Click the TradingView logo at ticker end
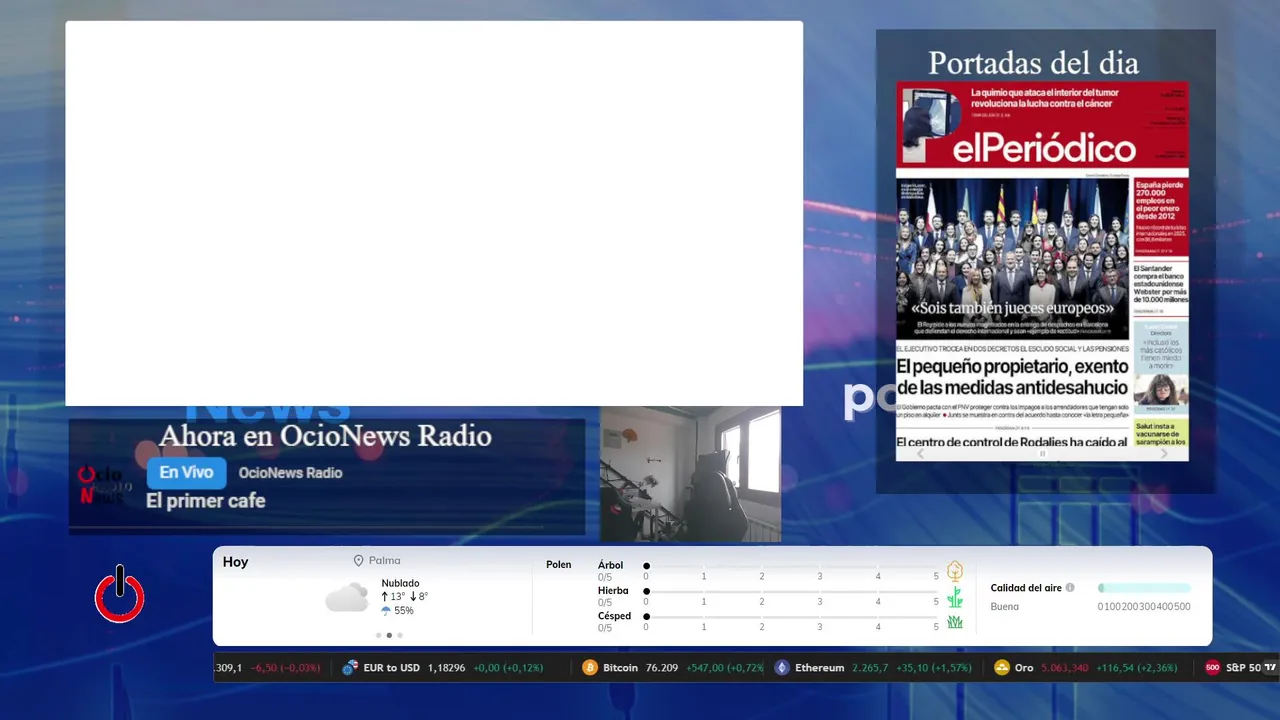Image resolution: width=1280 pixels, height=720 pixels. 1270,667
